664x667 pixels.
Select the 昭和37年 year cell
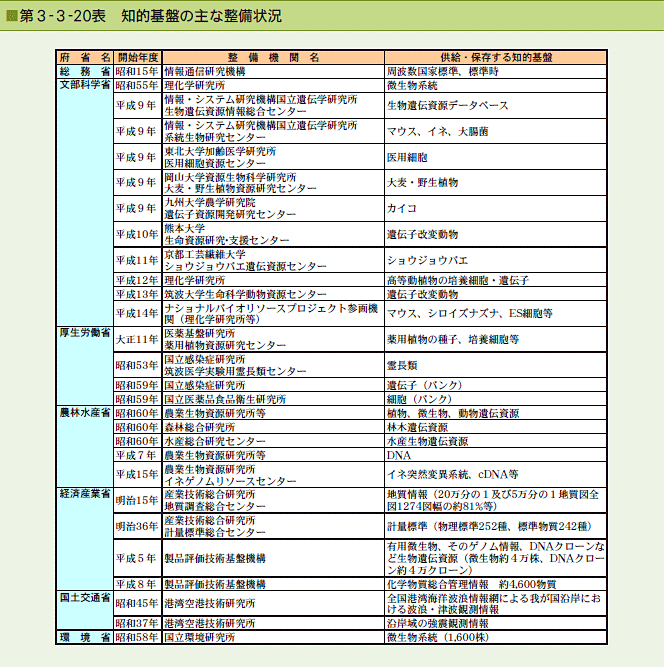tap(138, 623)
